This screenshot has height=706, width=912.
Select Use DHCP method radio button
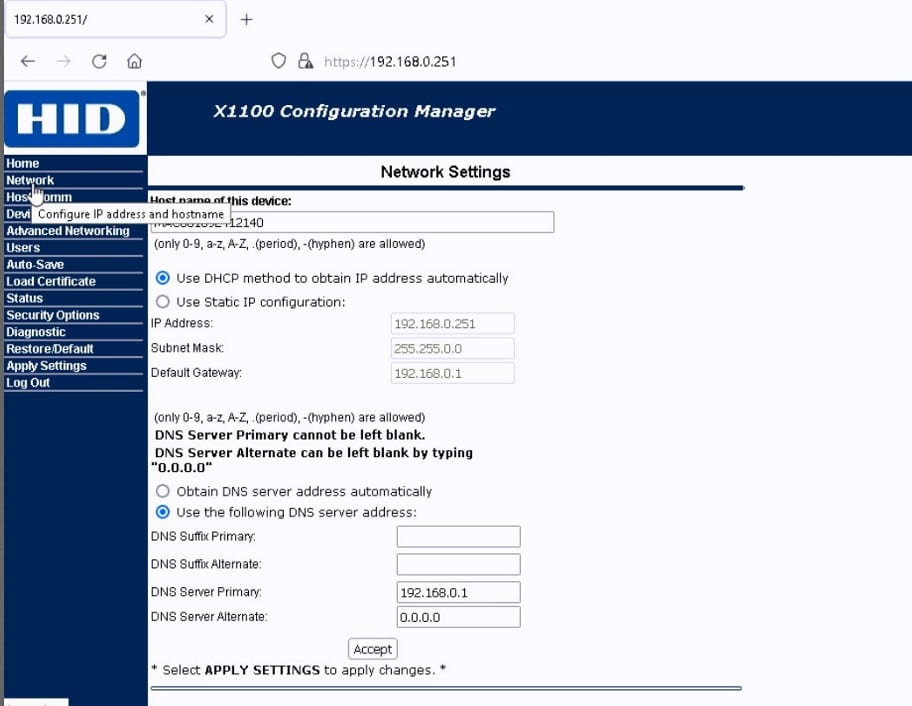tap(163, 278)
